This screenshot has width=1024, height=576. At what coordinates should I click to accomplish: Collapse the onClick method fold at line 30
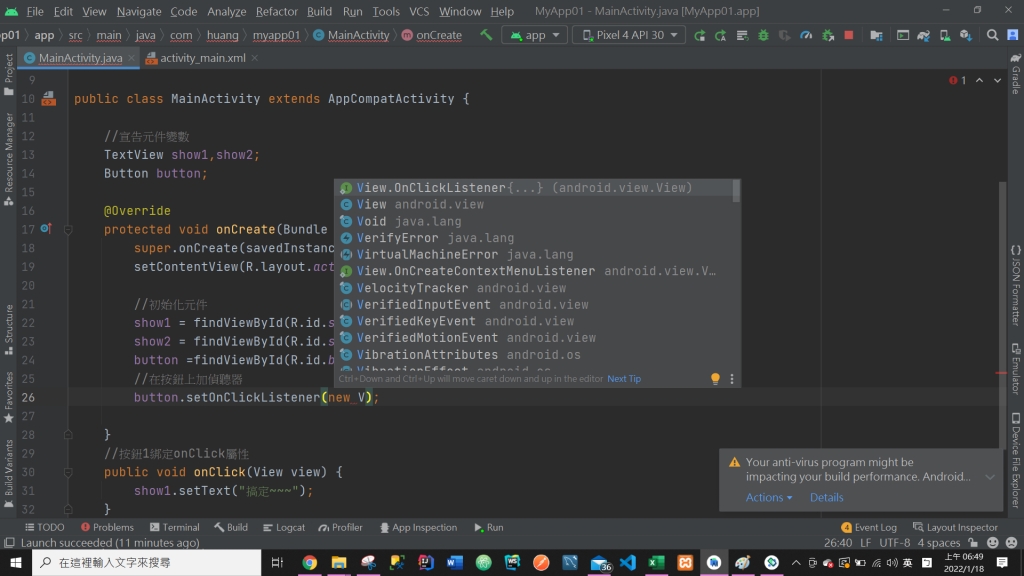pyautogui.click(x=68, y=472)
